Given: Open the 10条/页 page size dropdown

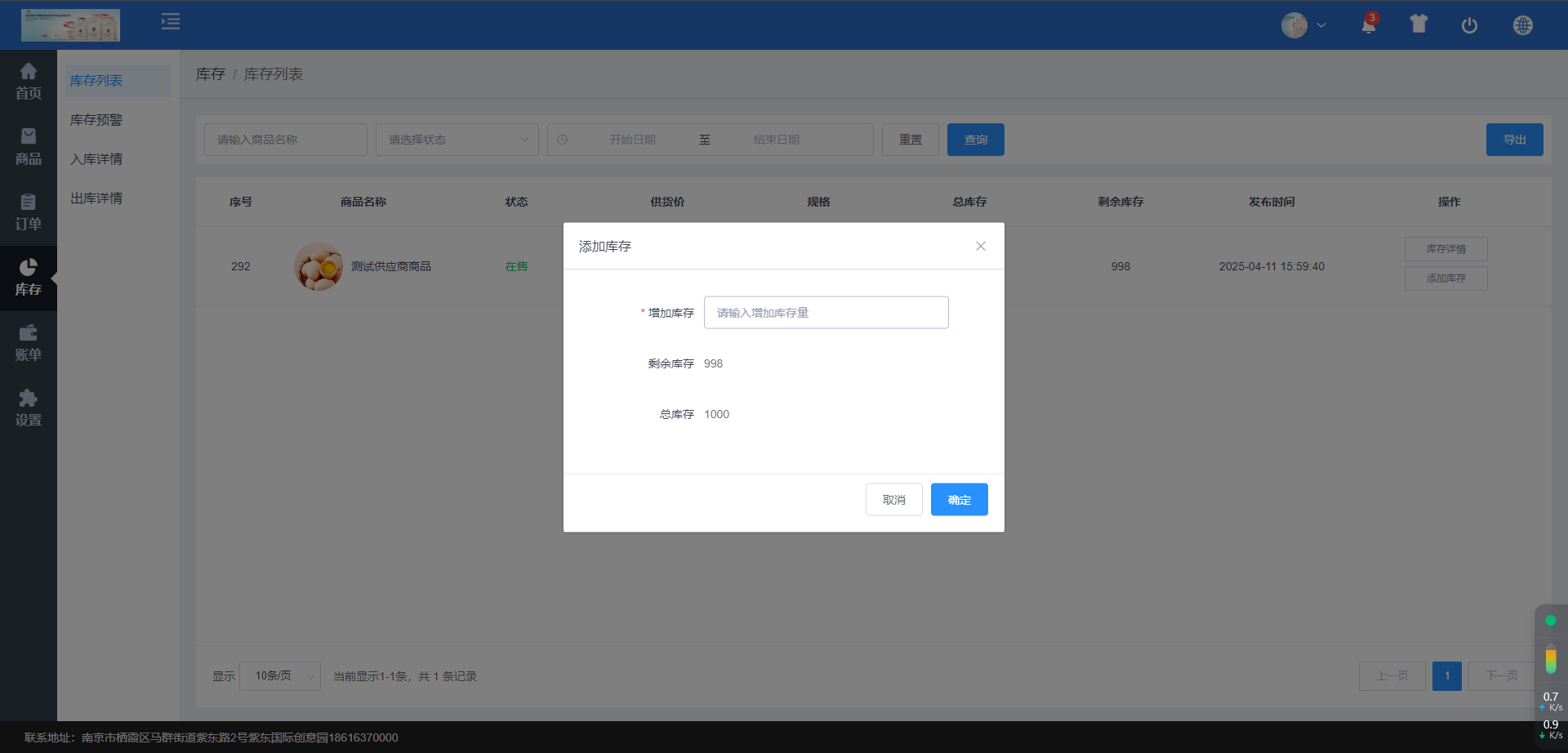Looking at the screenshot, I should 280,676.
